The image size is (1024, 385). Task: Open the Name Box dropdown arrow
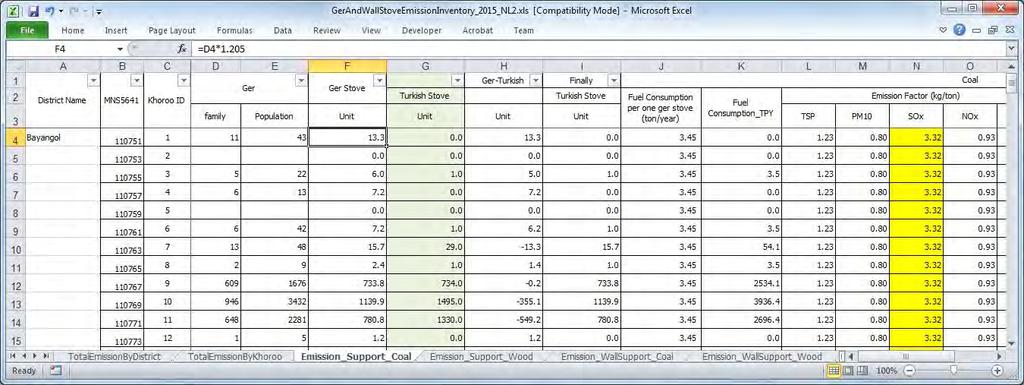coord(120,50)
